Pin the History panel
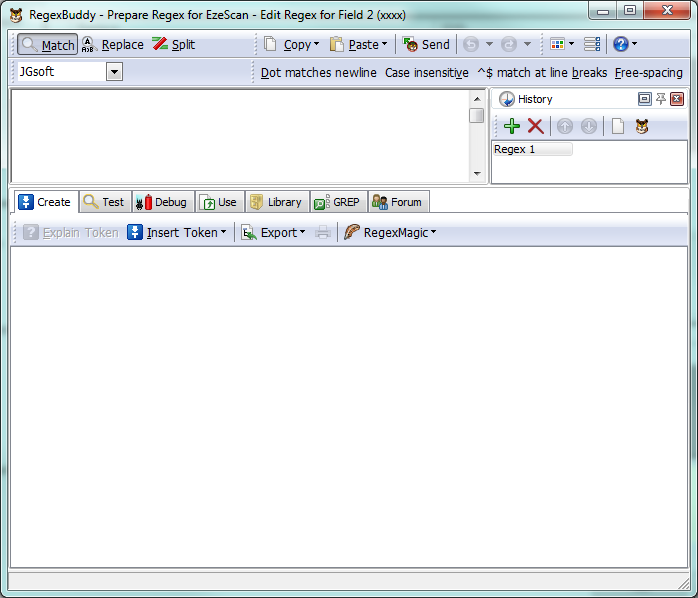 (x=661, y=99)
